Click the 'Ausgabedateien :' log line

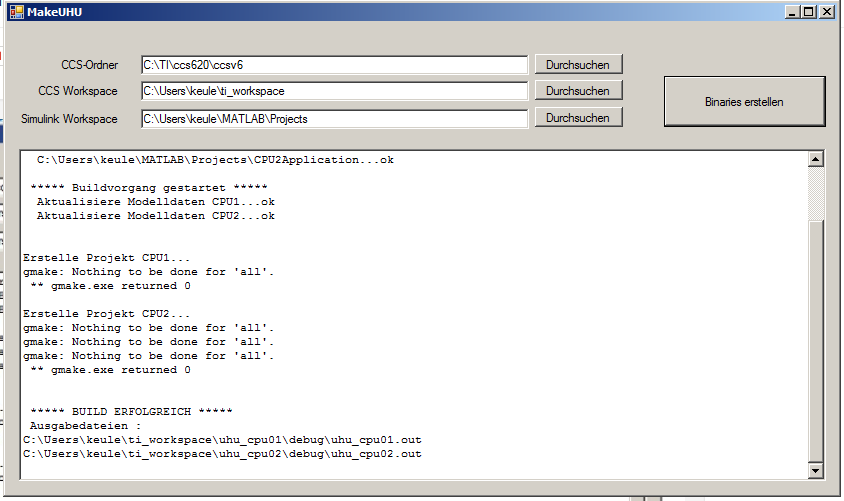click(85, 426)
